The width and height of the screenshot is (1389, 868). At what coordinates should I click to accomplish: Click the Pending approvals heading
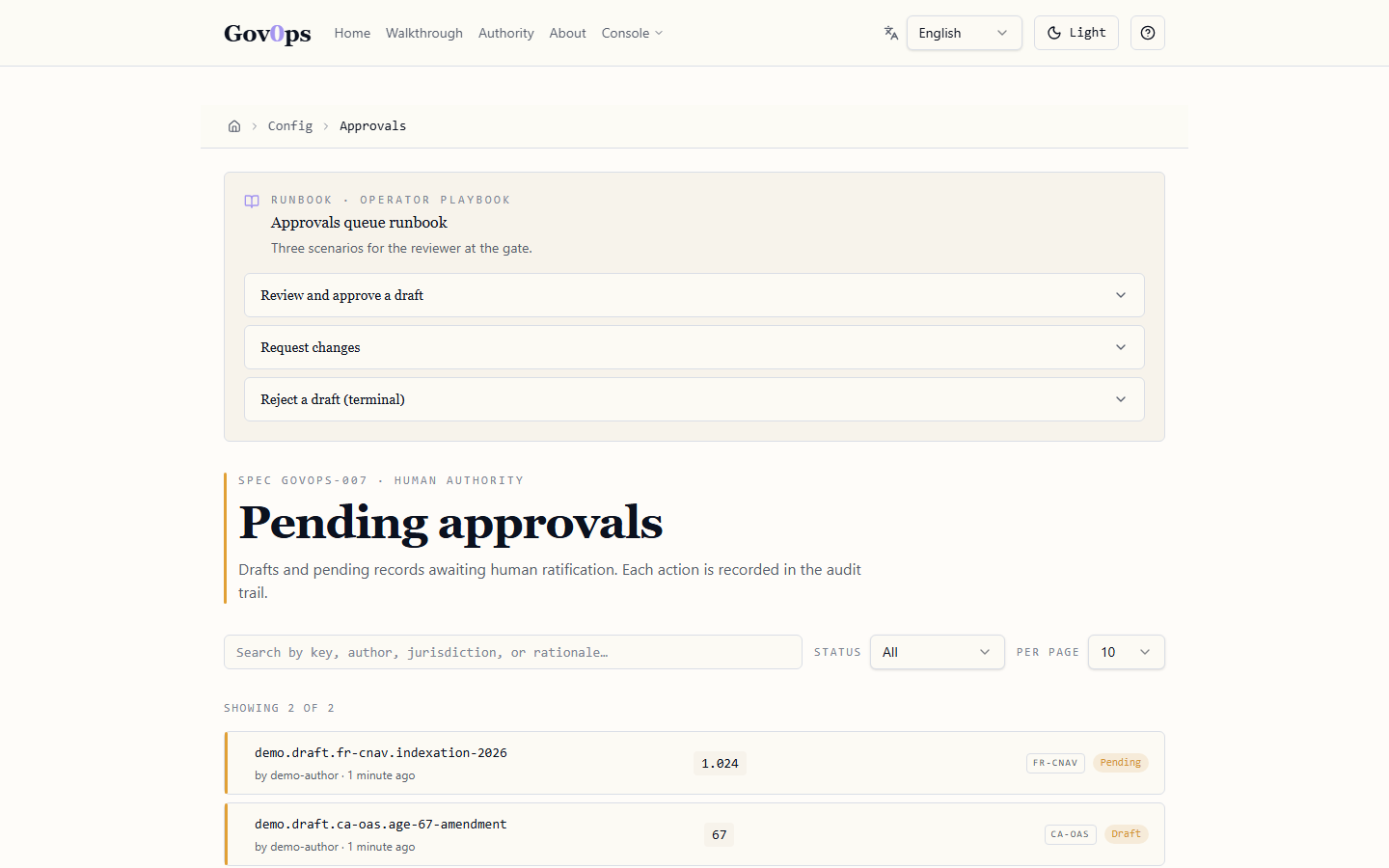[450, 523]
